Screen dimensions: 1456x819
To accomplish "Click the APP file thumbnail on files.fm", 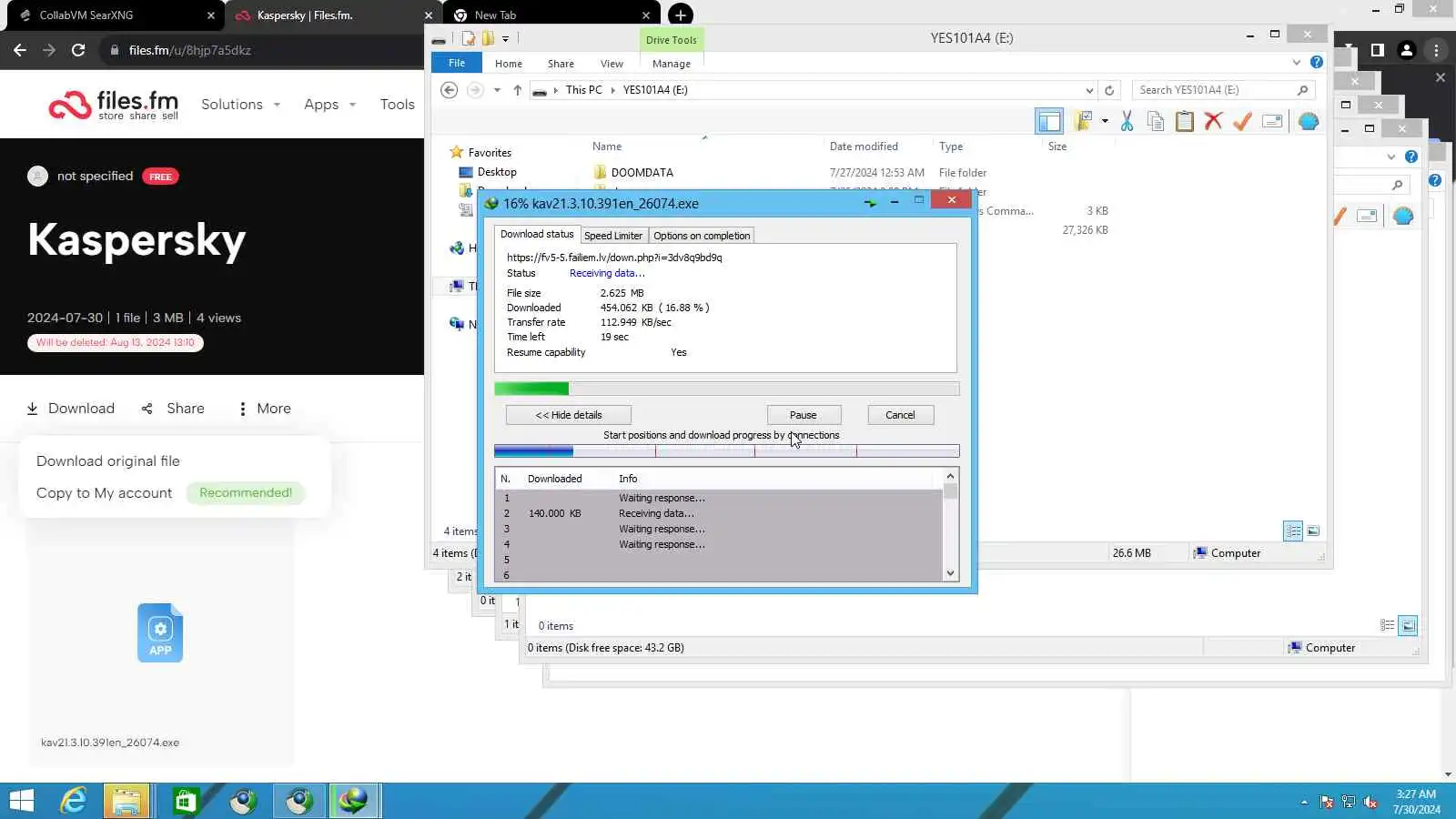I will point(160,632).
